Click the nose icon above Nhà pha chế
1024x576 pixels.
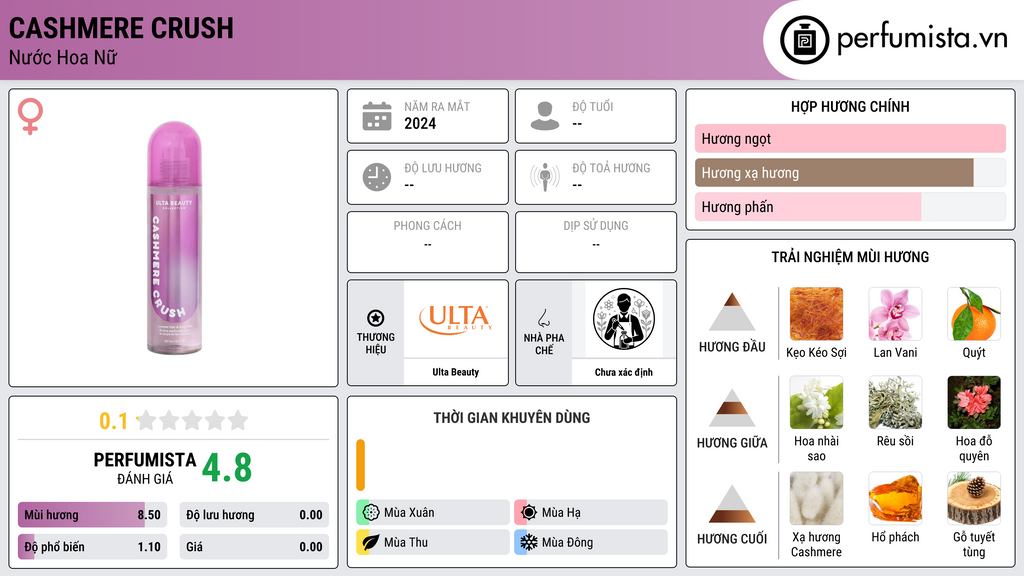543,318
